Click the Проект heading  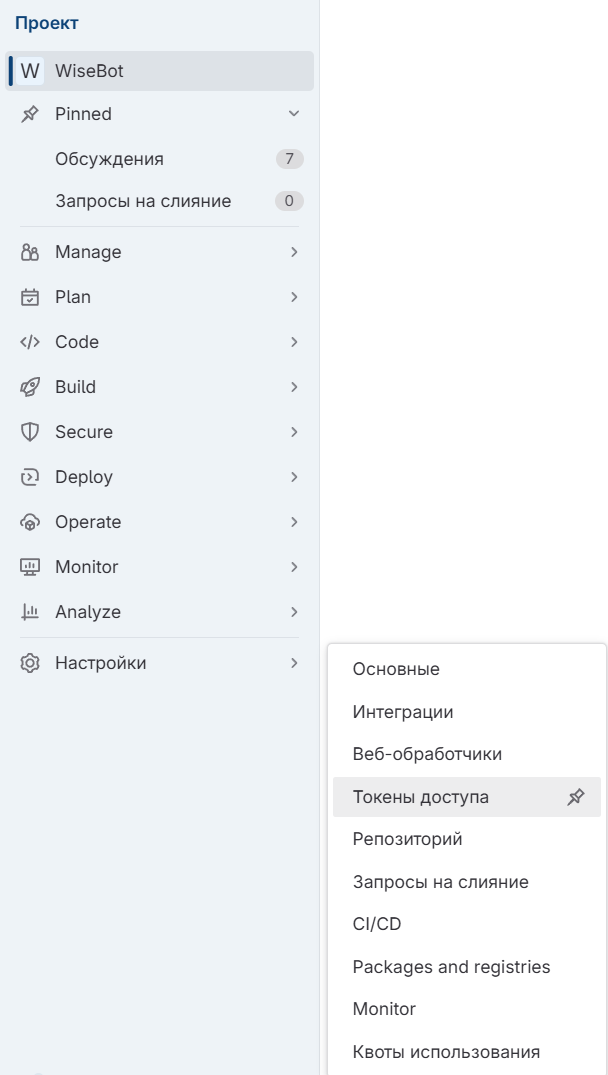click(x=47, y=23)
